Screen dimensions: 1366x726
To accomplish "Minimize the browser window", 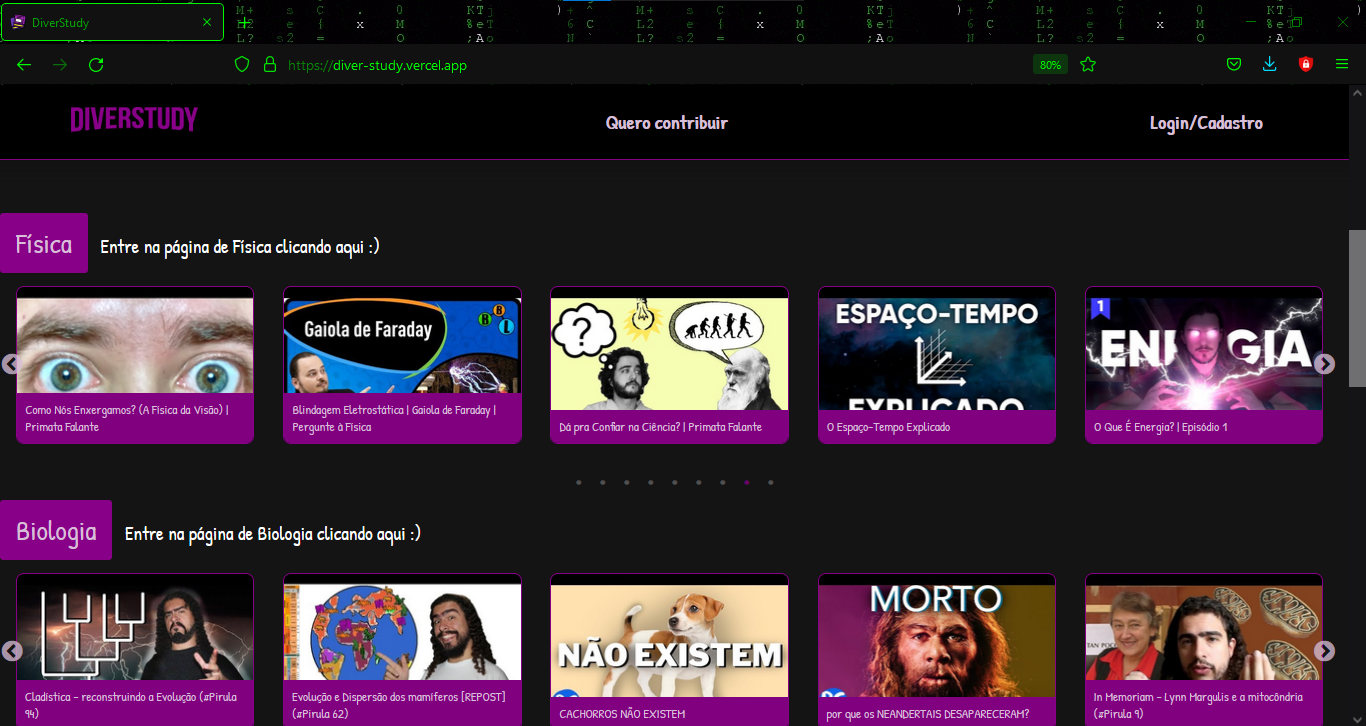I will pyautogui.click(x=1251, y=22).
